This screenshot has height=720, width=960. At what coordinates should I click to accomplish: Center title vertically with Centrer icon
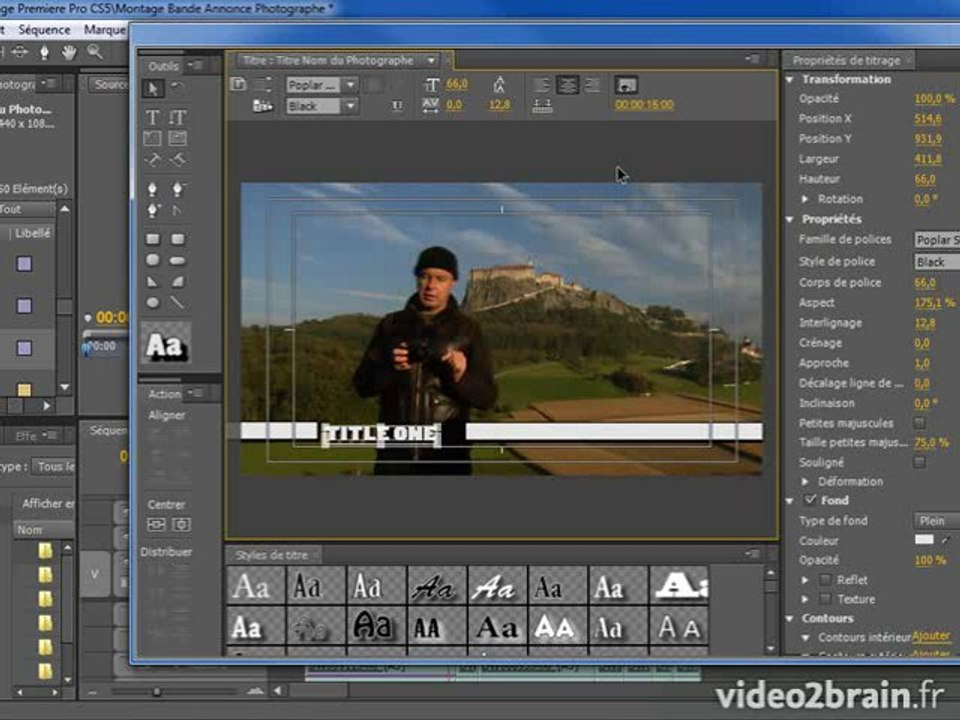tap(181, 525)
